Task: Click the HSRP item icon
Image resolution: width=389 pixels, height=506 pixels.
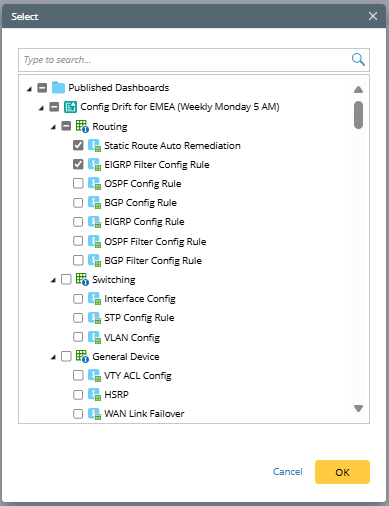Action: click(x=94, y=394)
